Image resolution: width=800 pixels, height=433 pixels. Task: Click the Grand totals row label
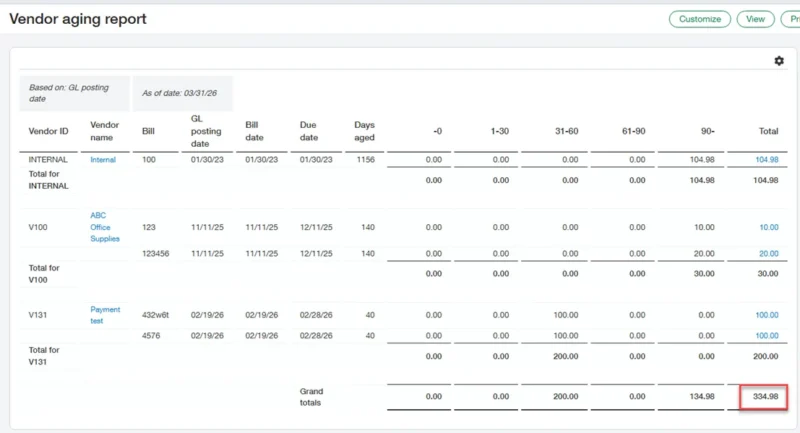tap(311, 397)
